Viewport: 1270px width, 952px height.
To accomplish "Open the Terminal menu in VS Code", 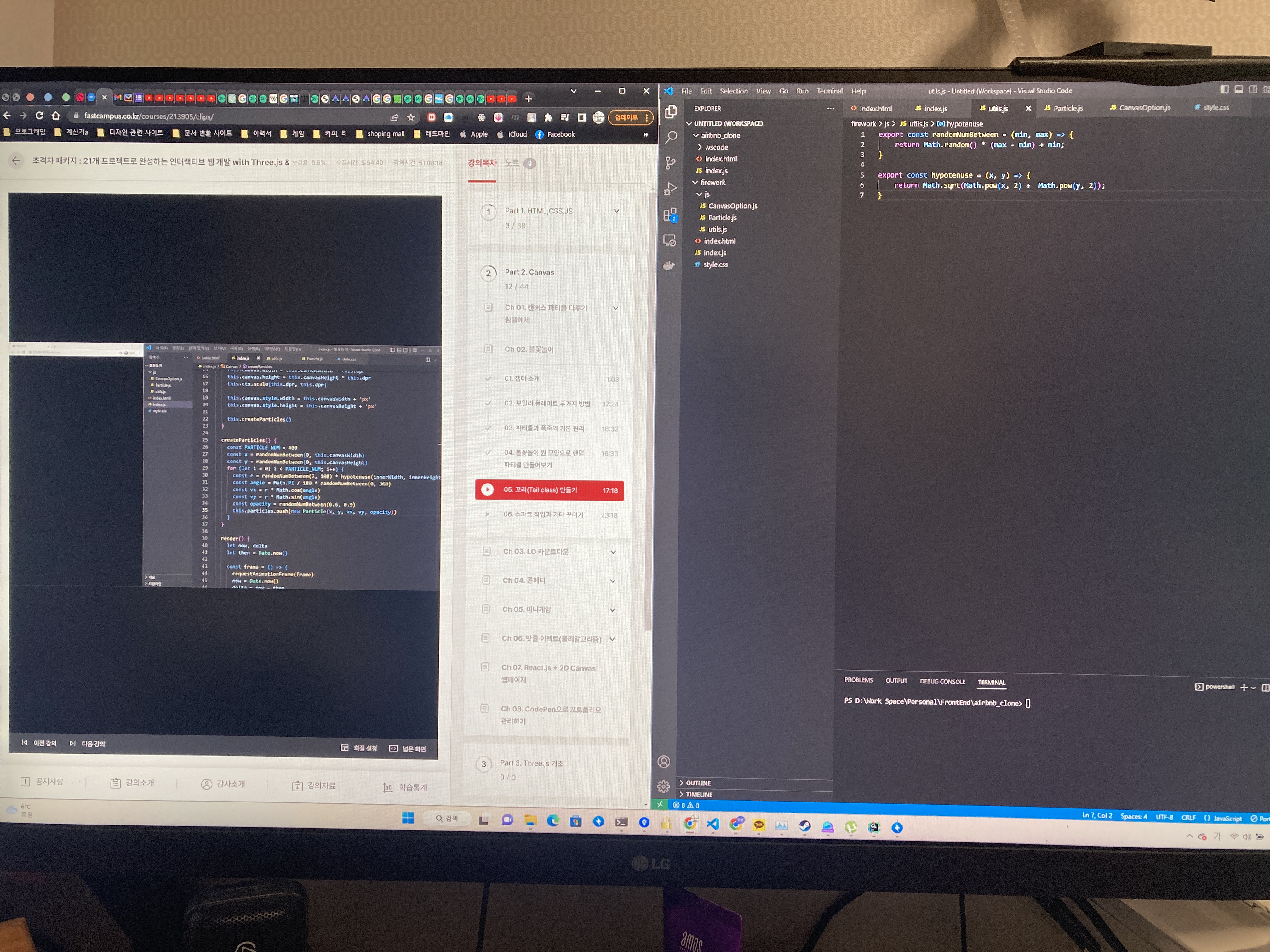I will [x=830, y=91].
